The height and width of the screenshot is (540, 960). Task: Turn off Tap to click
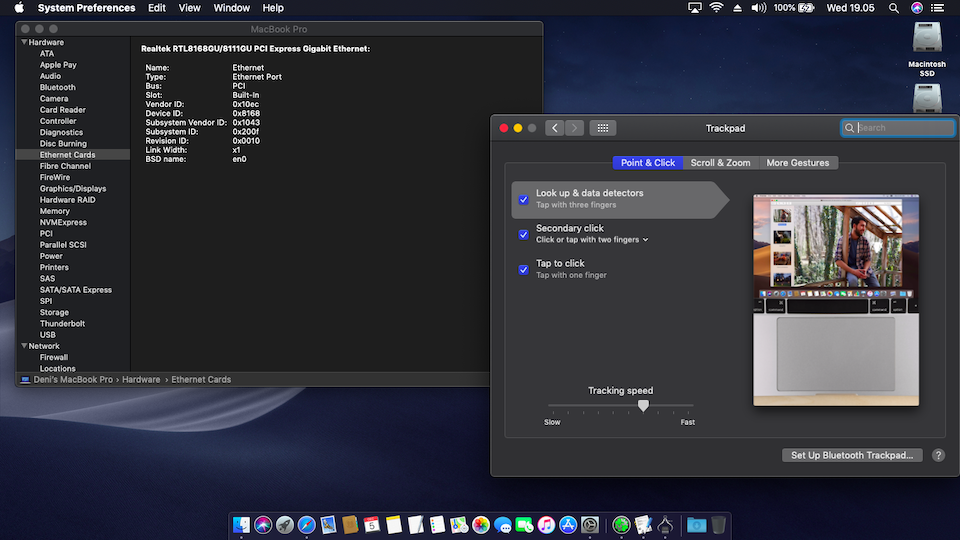(523, 269)
